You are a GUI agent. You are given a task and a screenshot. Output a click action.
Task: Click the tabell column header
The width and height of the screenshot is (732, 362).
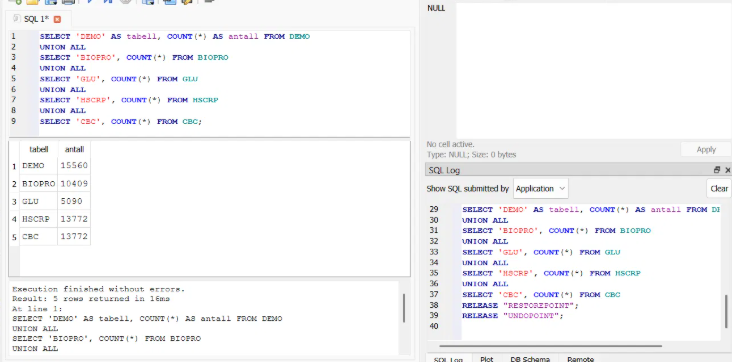click(39, 149)
